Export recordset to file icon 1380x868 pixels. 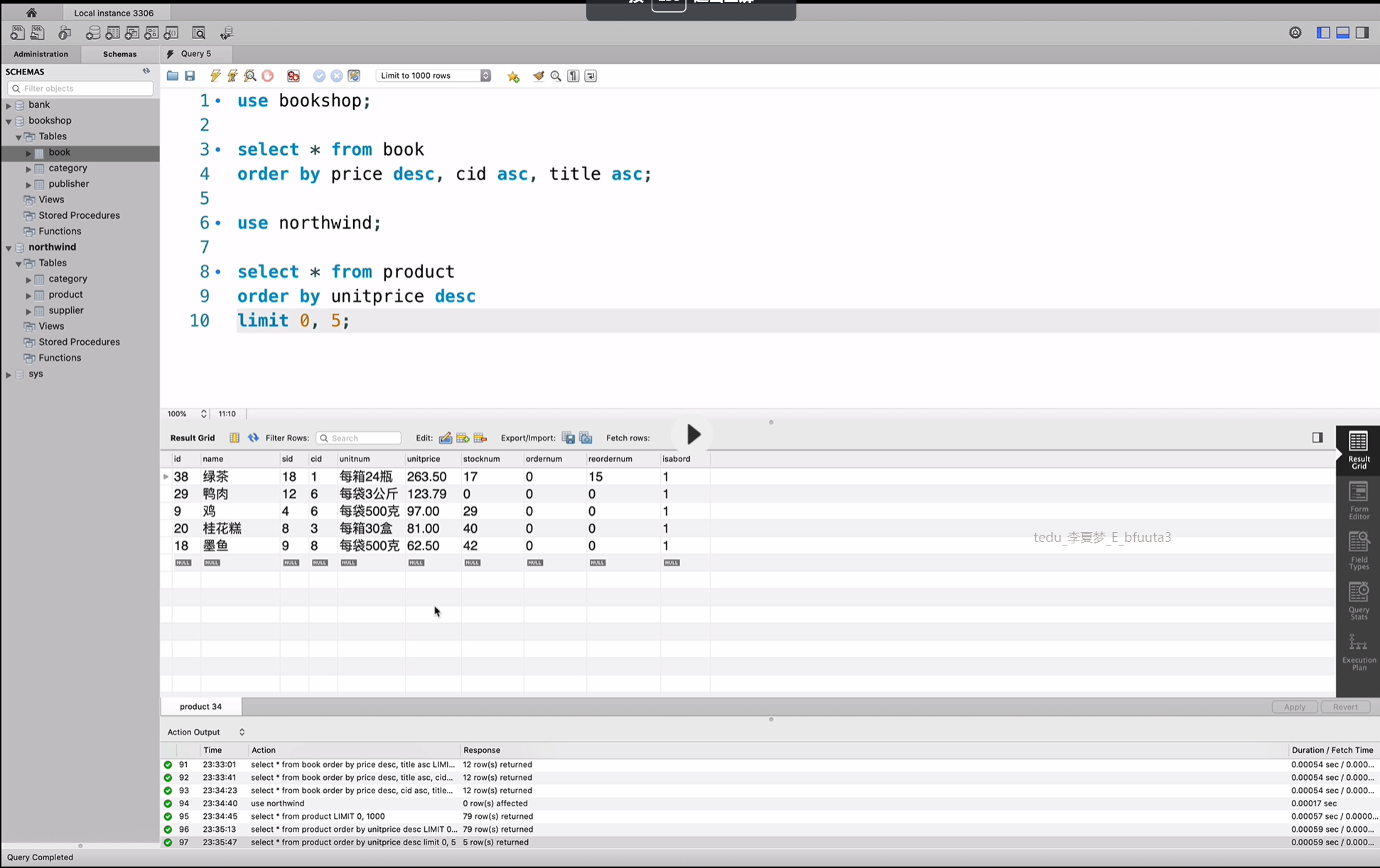tap(568, 438)
